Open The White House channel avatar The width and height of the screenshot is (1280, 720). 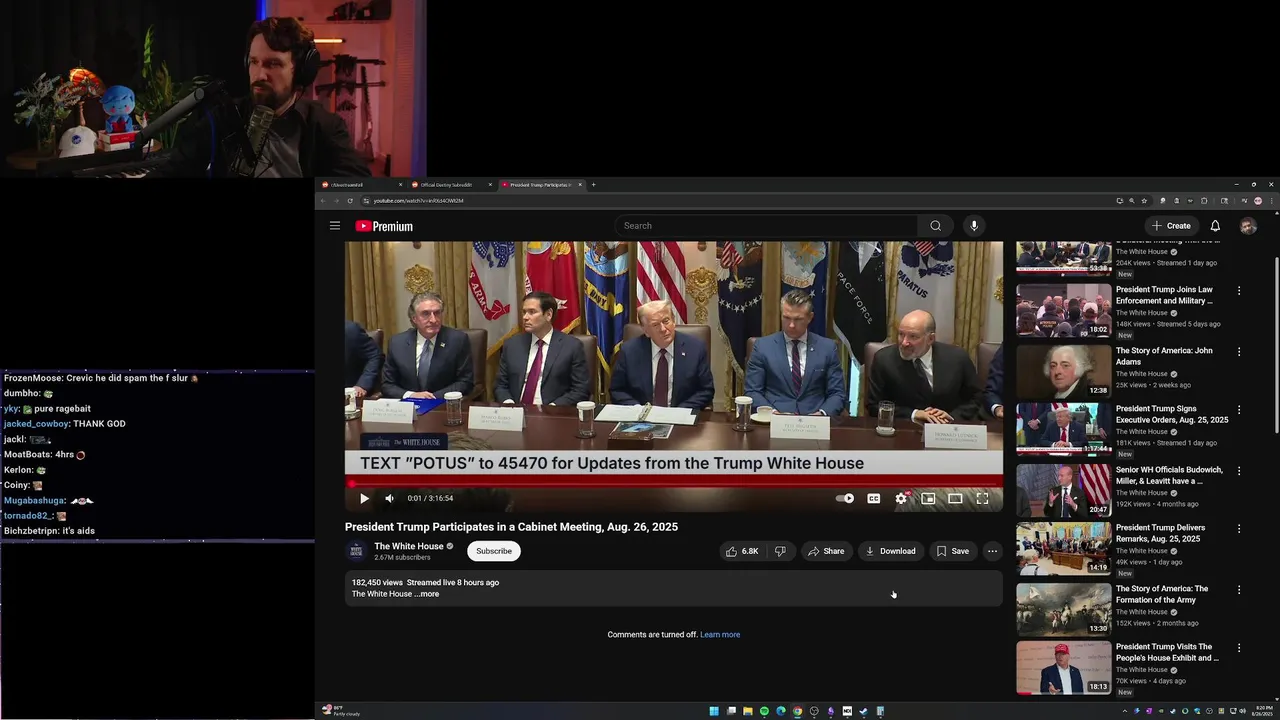356,551
